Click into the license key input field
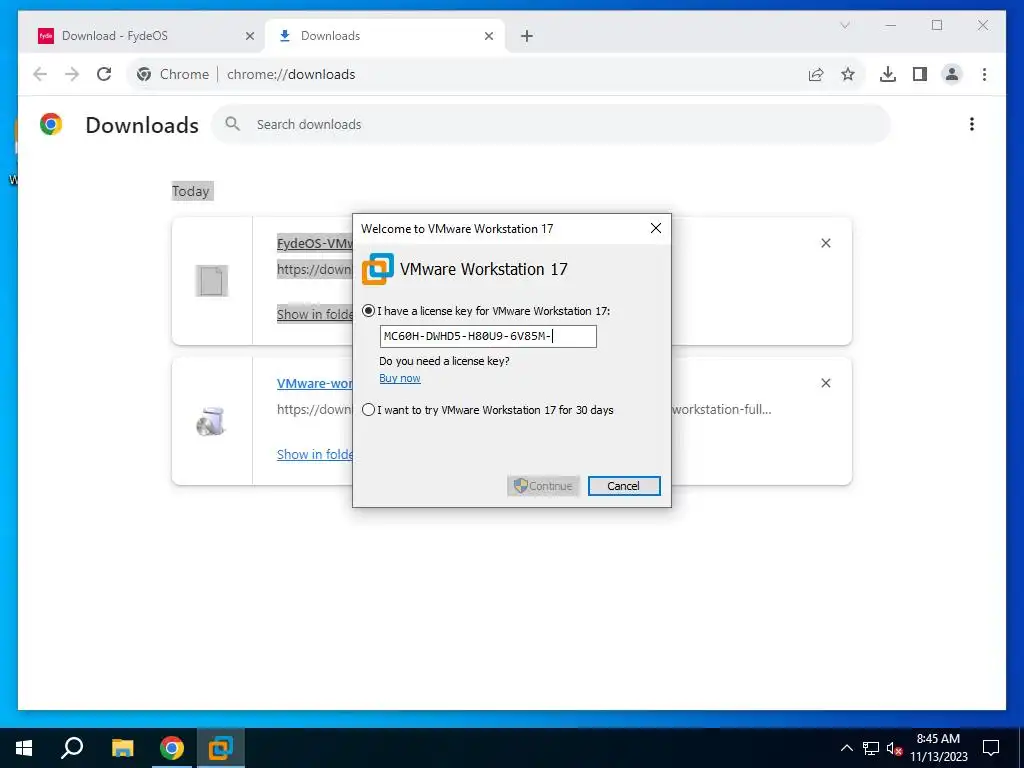1024x768 pixels. (488, 336)
